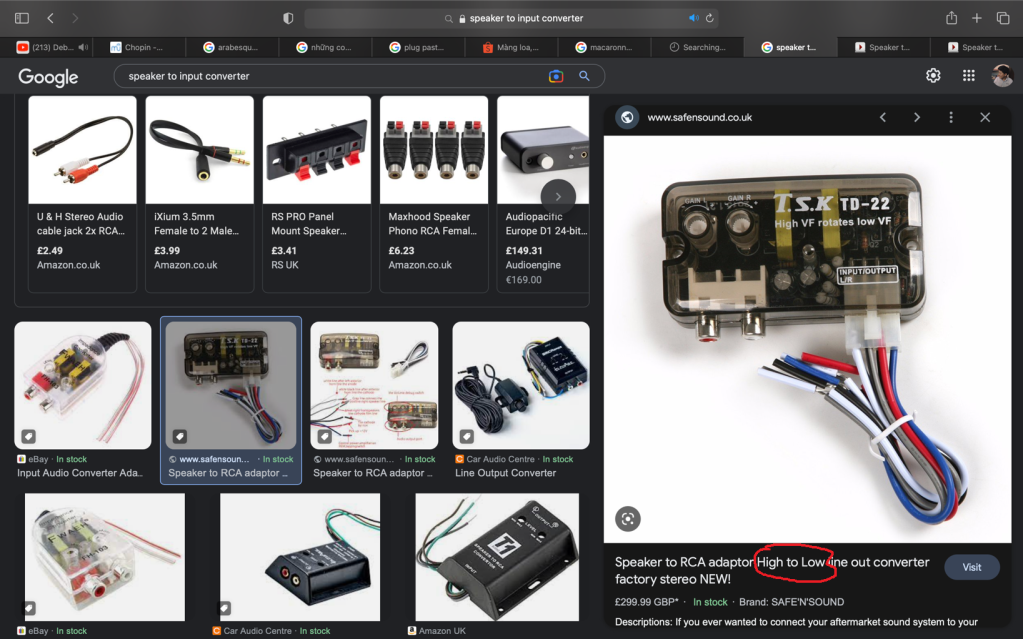Open the eBay Input Audio Converter image

click(x=83, y=385)
